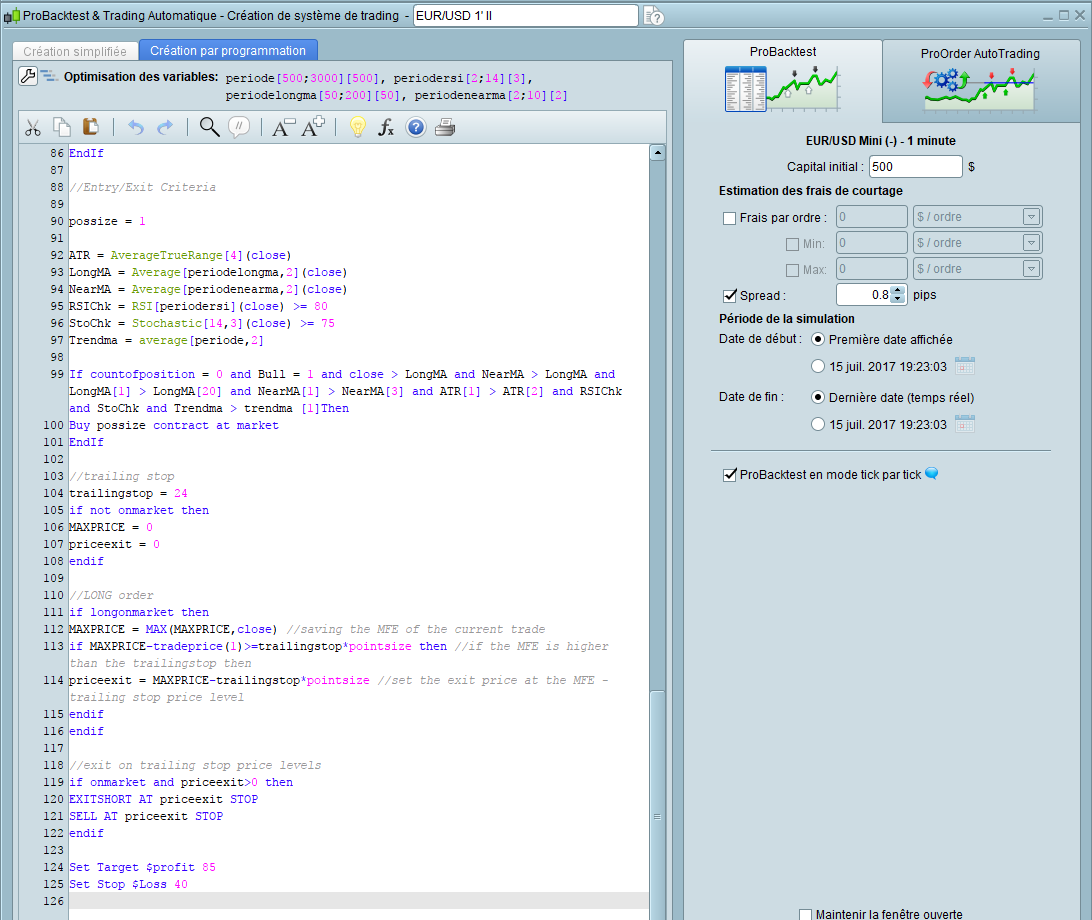Click the scissors Cut icon
Image resolution: width=1092 pixels, height=920 pixels.
click(33, 127)
